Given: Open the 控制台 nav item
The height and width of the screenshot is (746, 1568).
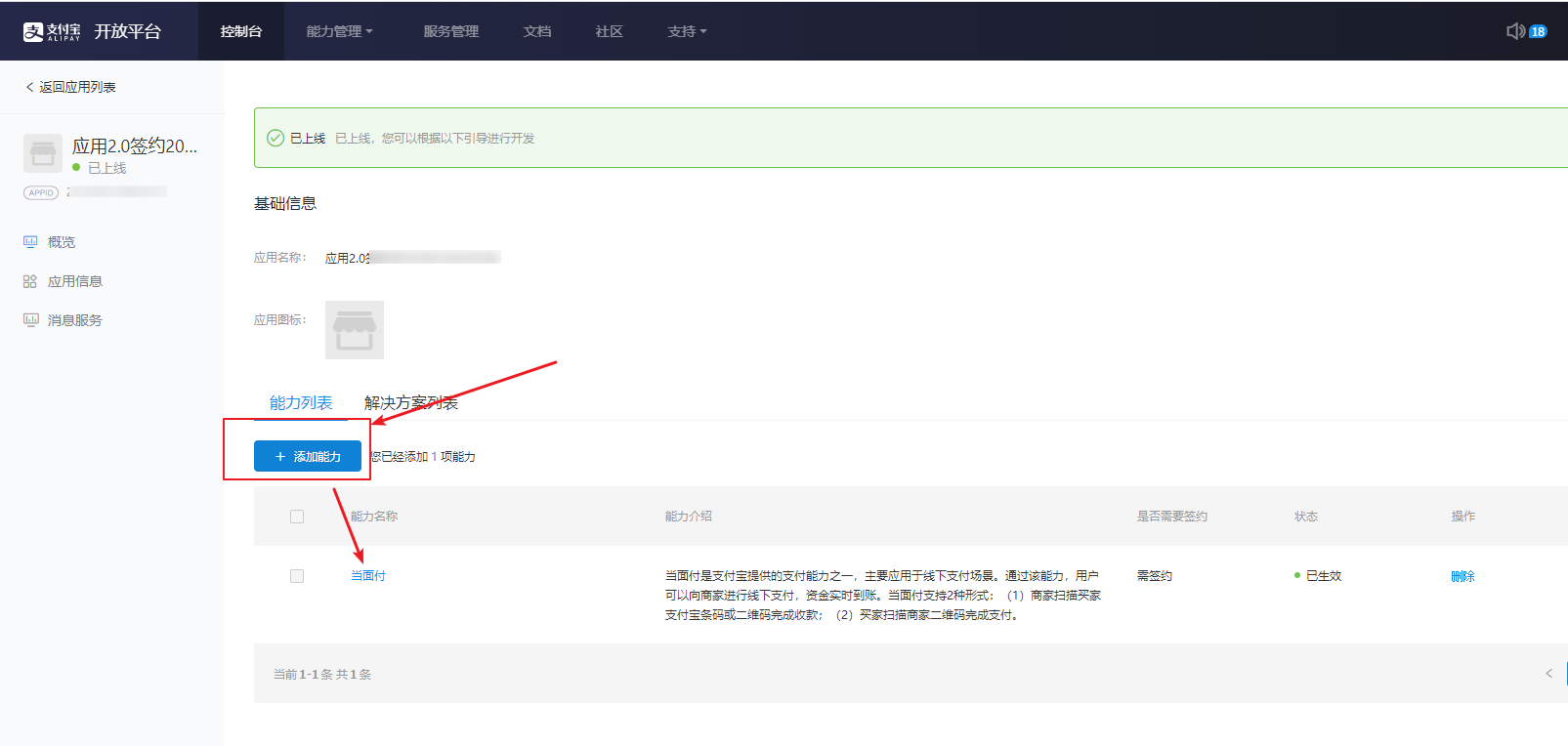Looking at the screenshot, I should [241, 31].
